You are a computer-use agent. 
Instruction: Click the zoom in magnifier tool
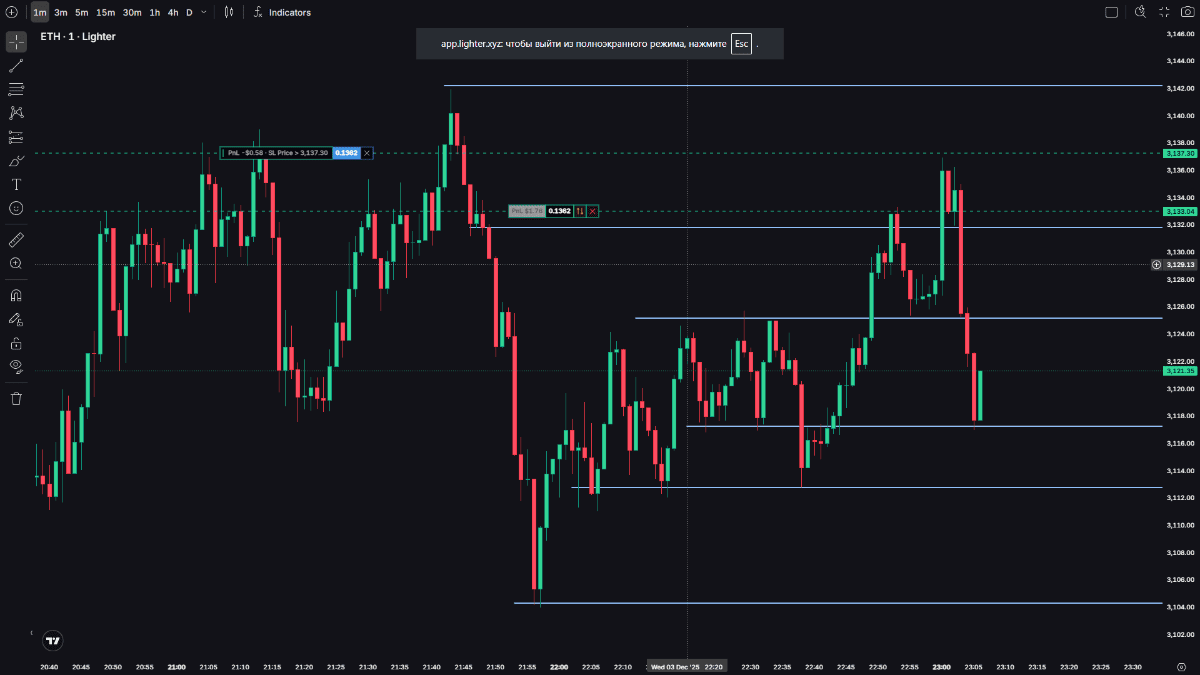pos(16,264)
